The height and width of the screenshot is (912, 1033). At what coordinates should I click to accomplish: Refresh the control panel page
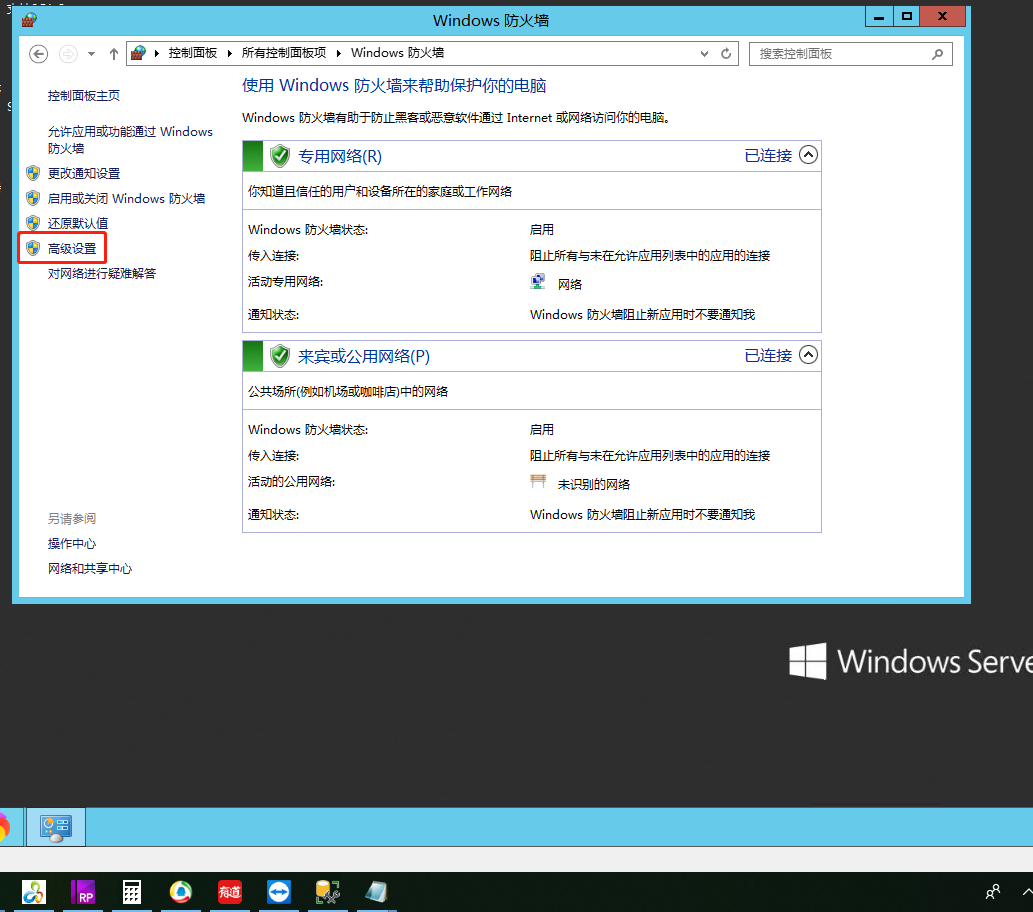pyautogui.click(x=726, y=53)
